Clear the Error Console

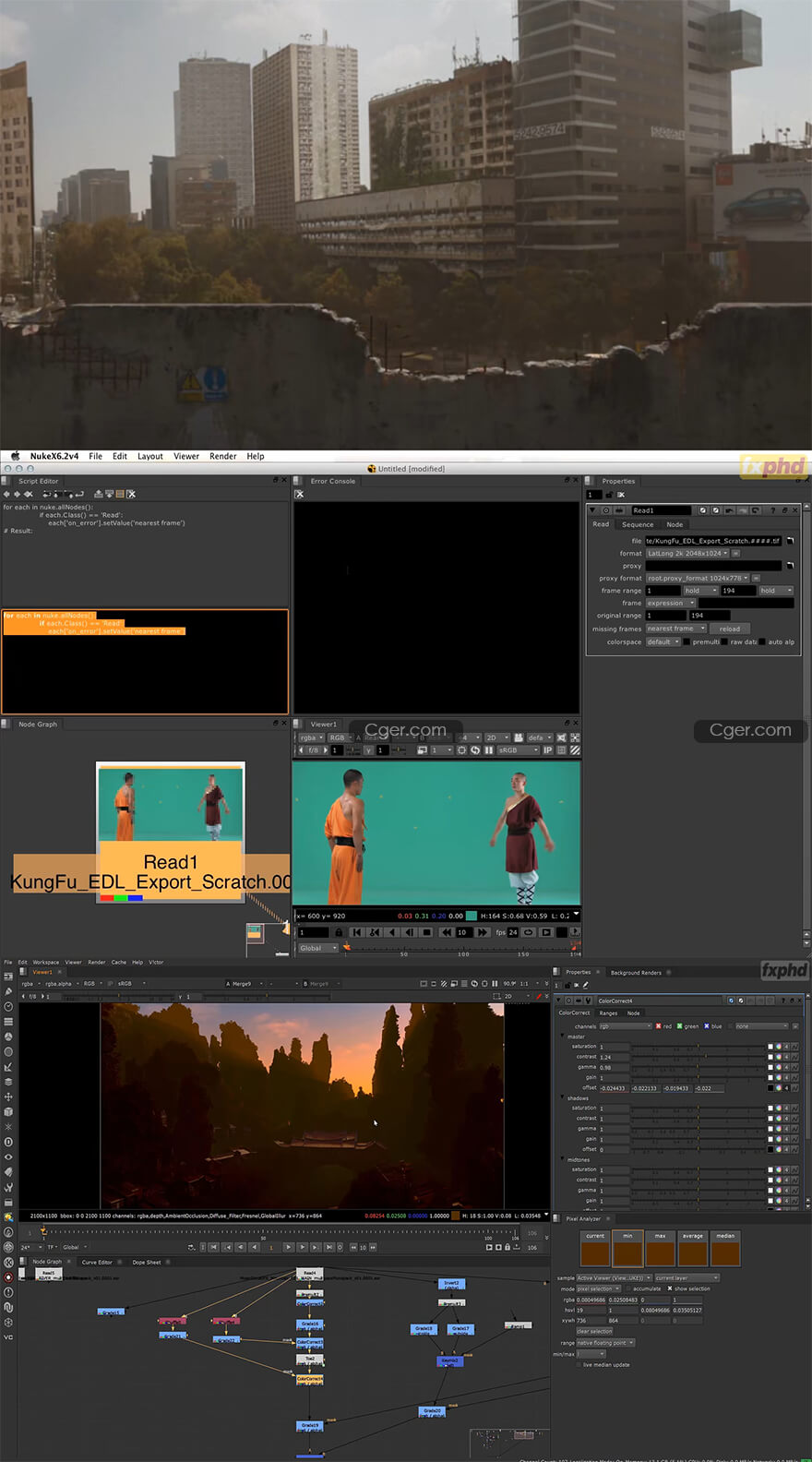pyautogui.click(x=299, y=494)
